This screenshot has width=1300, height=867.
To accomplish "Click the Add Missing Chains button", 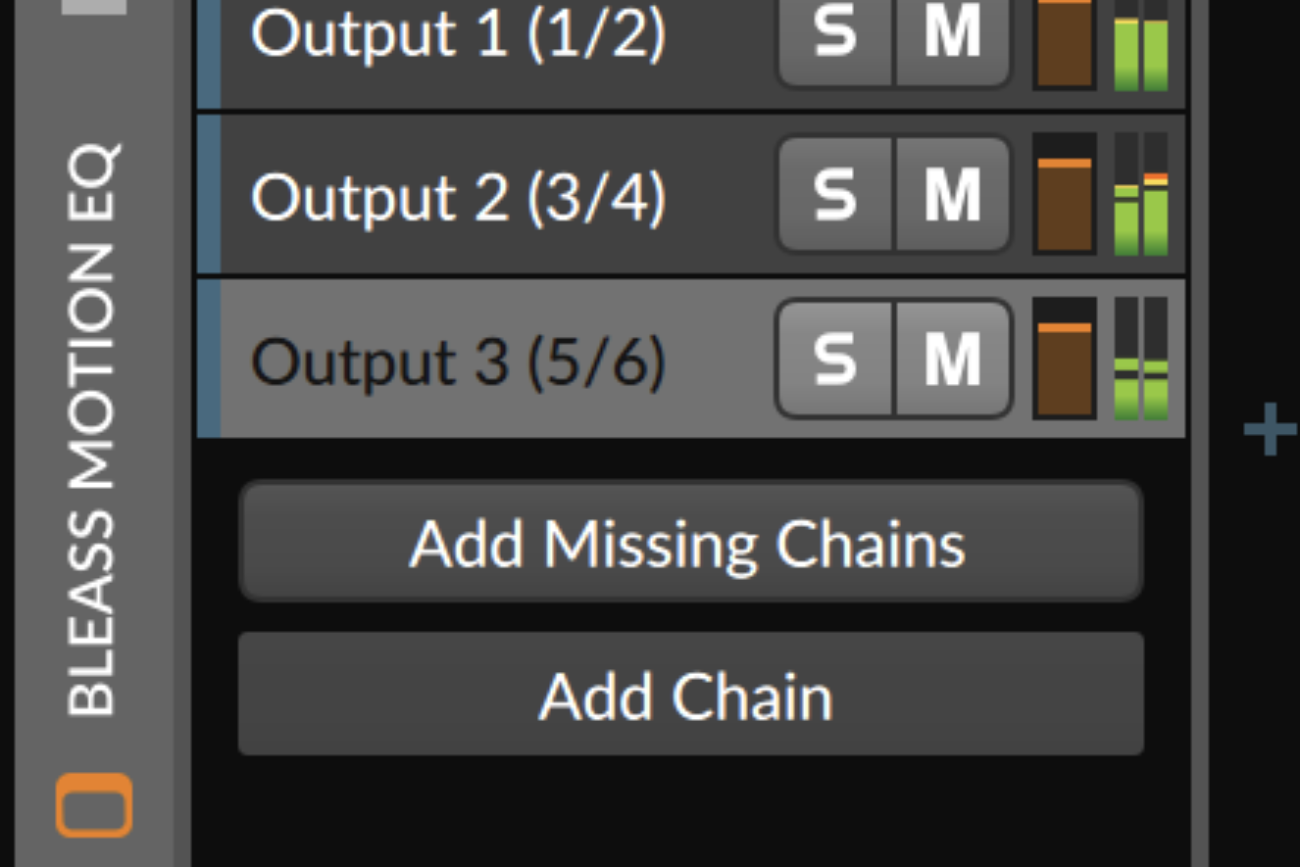I will click(x=690, y=542).
